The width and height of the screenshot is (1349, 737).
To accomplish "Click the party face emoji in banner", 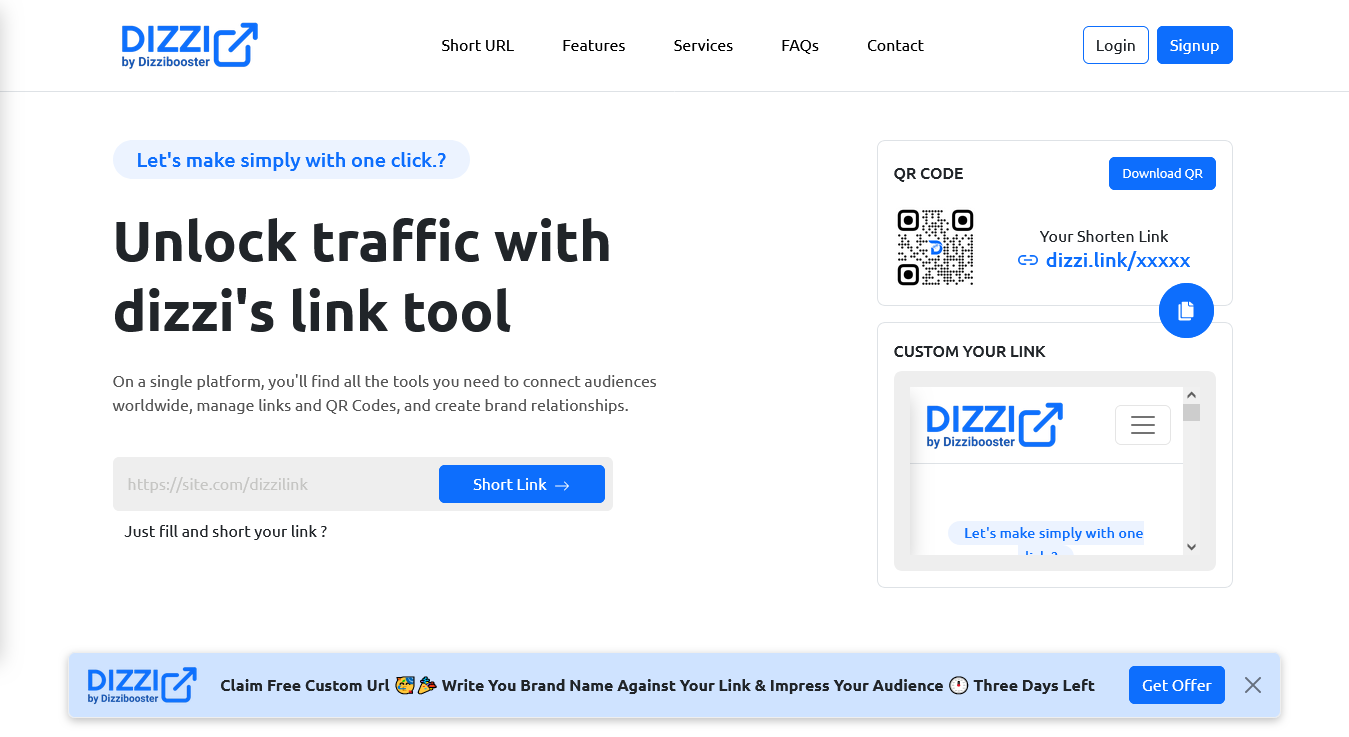I will 405,685.
